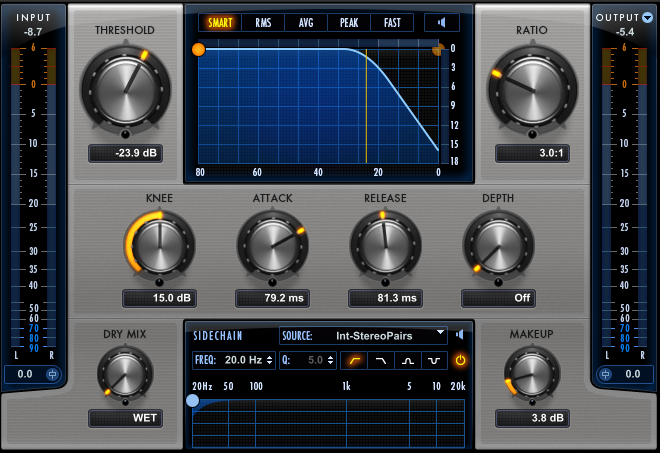
Task: Click the ratio knob reset dot
Action: [x=532, y=134]
